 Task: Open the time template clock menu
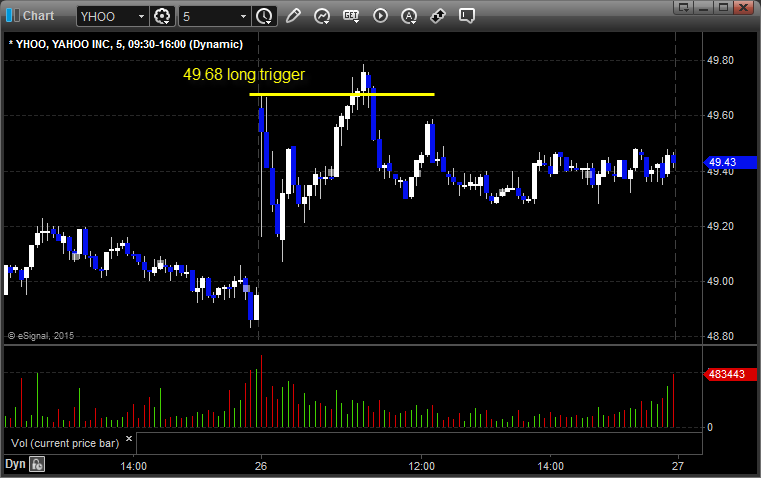pyautogui.click(x=265, y=16)
